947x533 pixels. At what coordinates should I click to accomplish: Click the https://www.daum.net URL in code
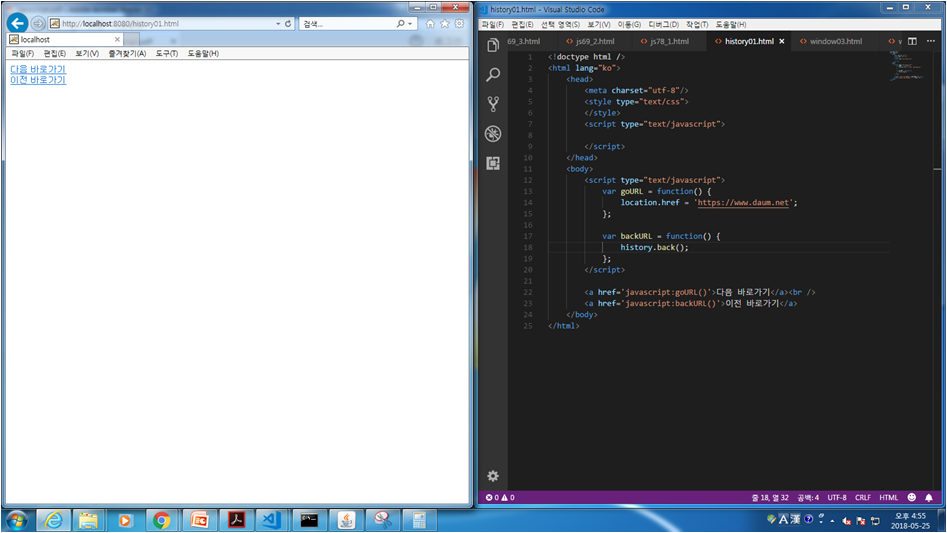[x=743, y=203]
